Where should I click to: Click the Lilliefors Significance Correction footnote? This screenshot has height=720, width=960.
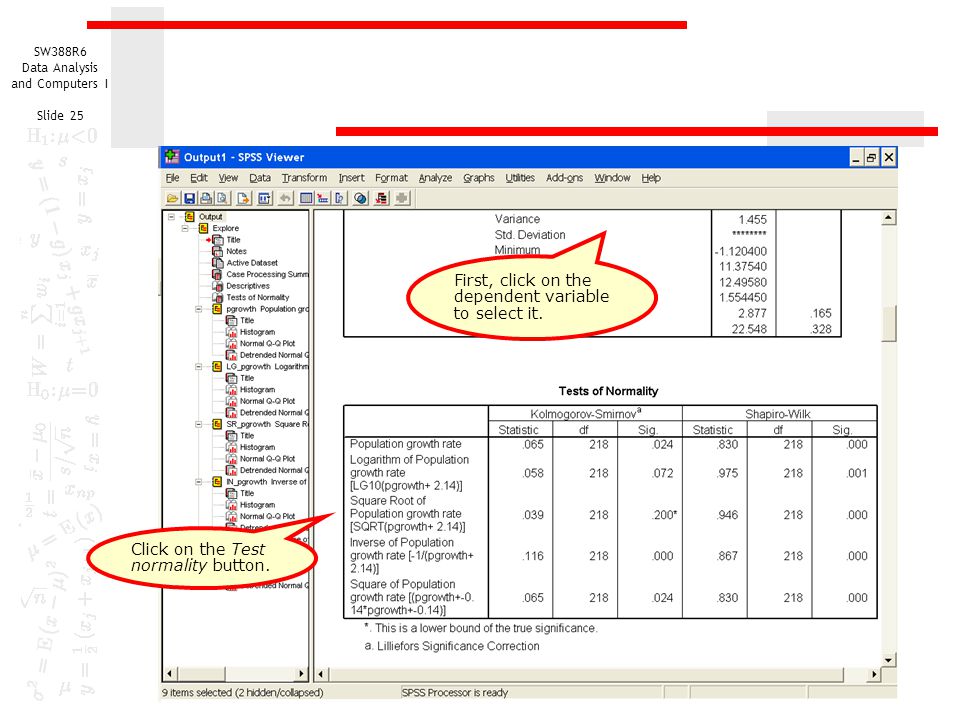(x=452, y=646)
